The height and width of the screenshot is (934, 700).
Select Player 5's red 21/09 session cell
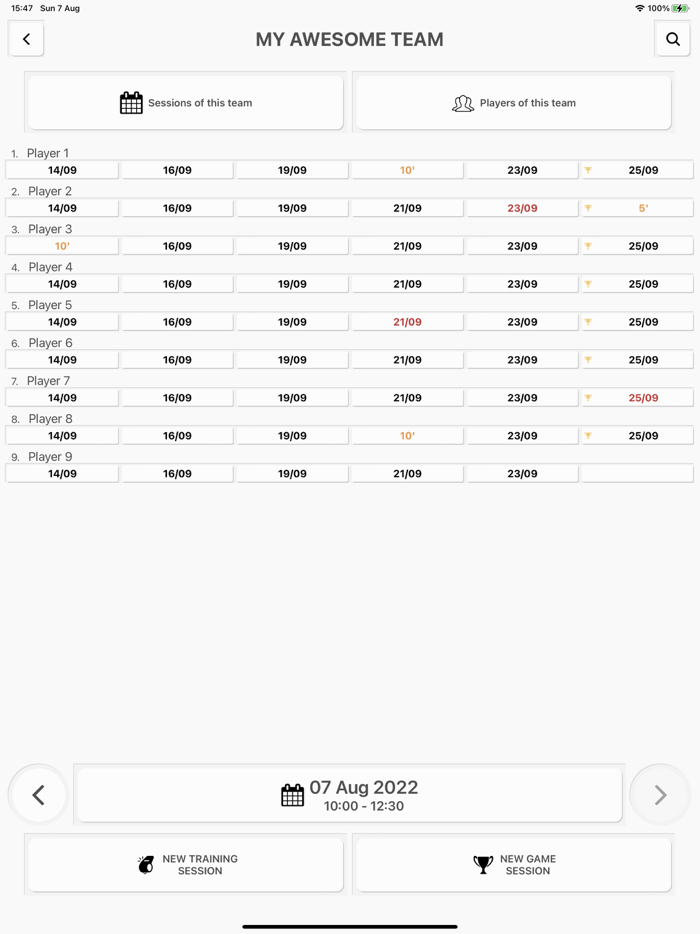pos(406,321)
